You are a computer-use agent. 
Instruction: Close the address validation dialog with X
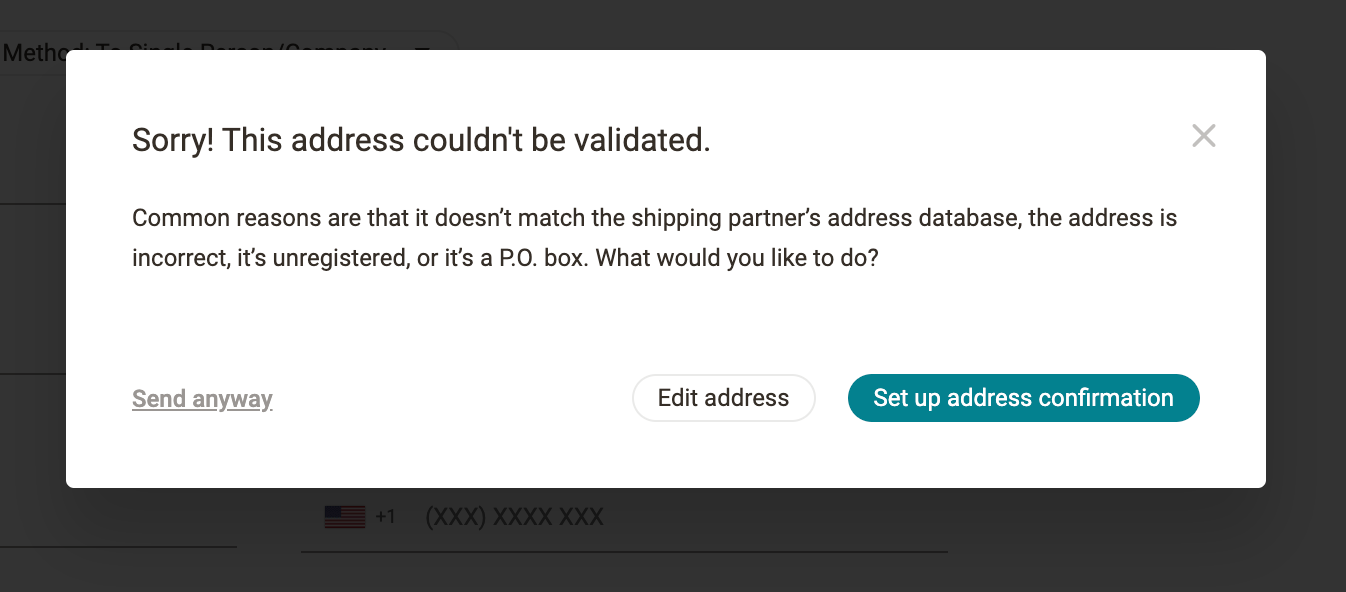(1204, 136)
